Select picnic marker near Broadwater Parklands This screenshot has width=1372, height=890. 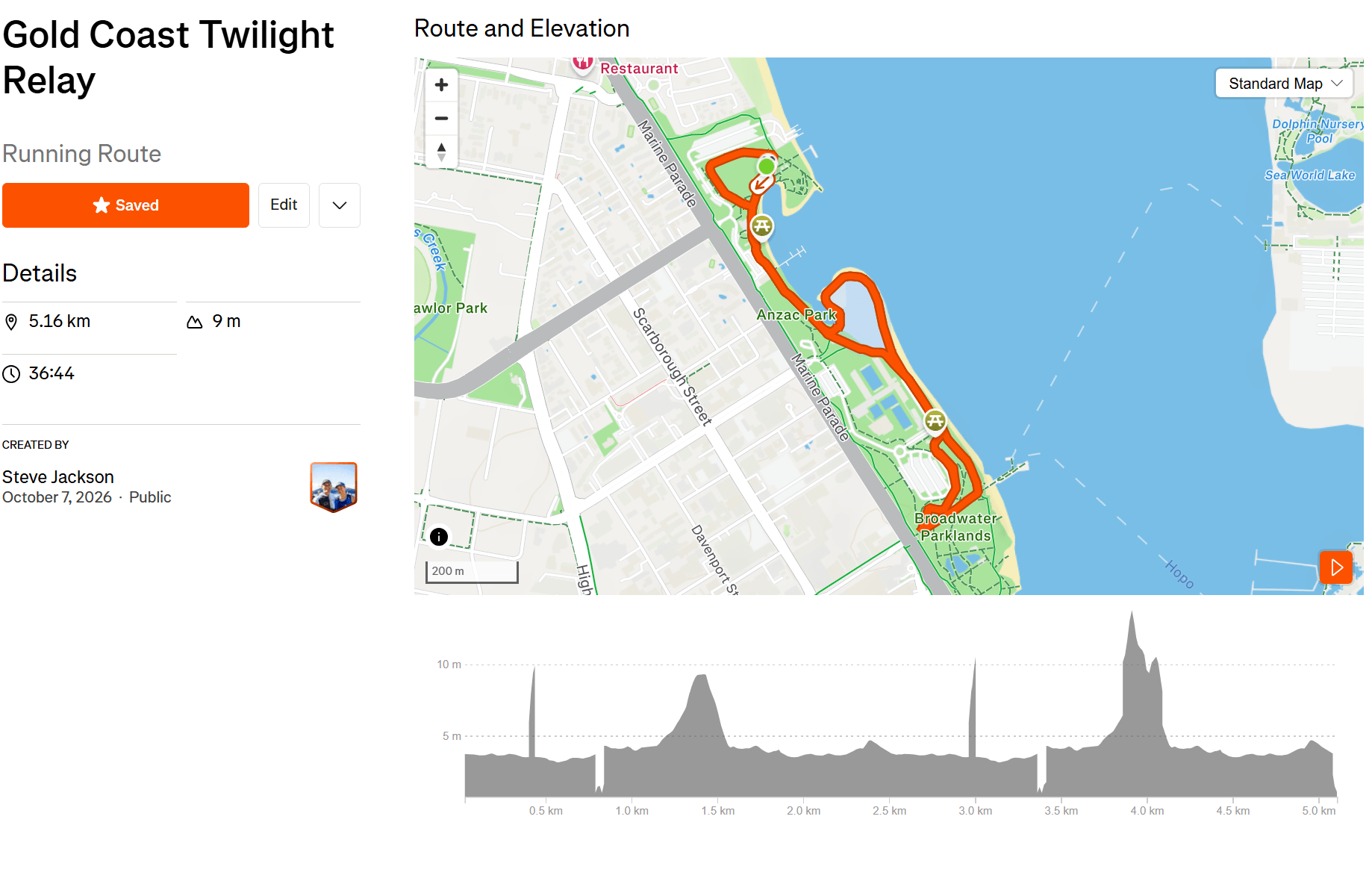click(x=935, y=420)
